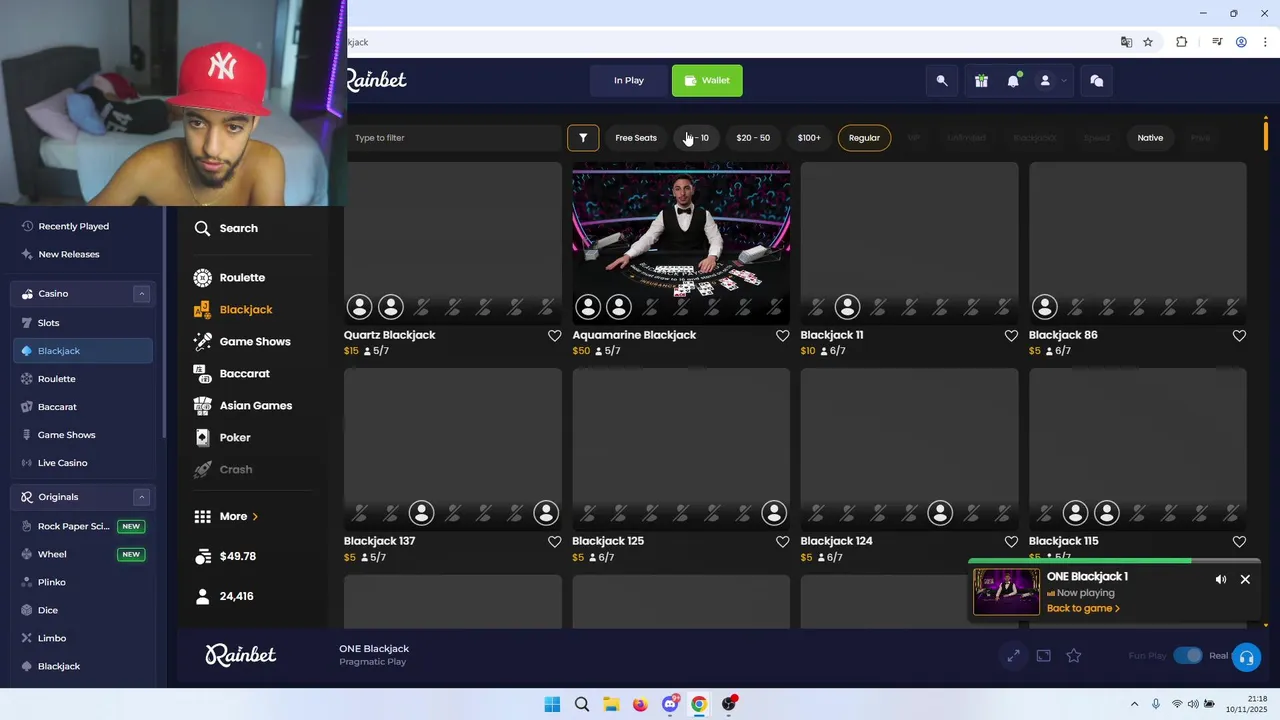Viewport: 1280px width, 720px height.
Task: Click the Game Shows icon in lobby menu
Action: 202,341
